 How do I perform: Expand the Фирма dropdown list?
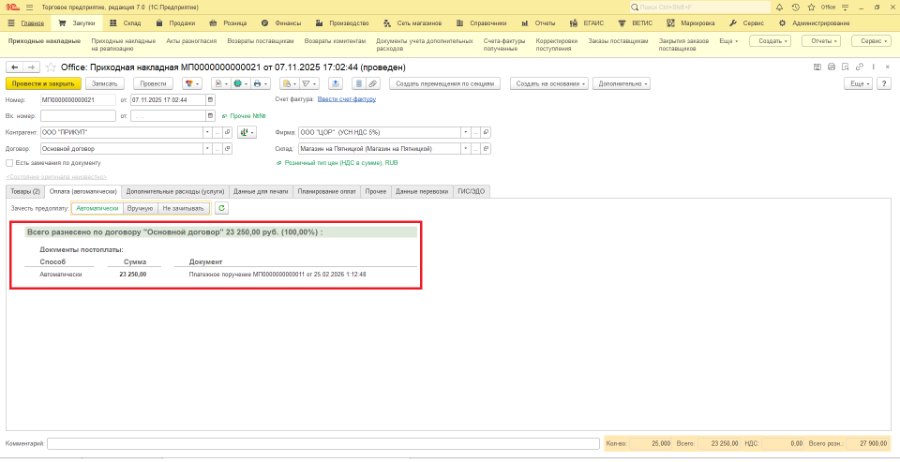click(x=467, y=133)
